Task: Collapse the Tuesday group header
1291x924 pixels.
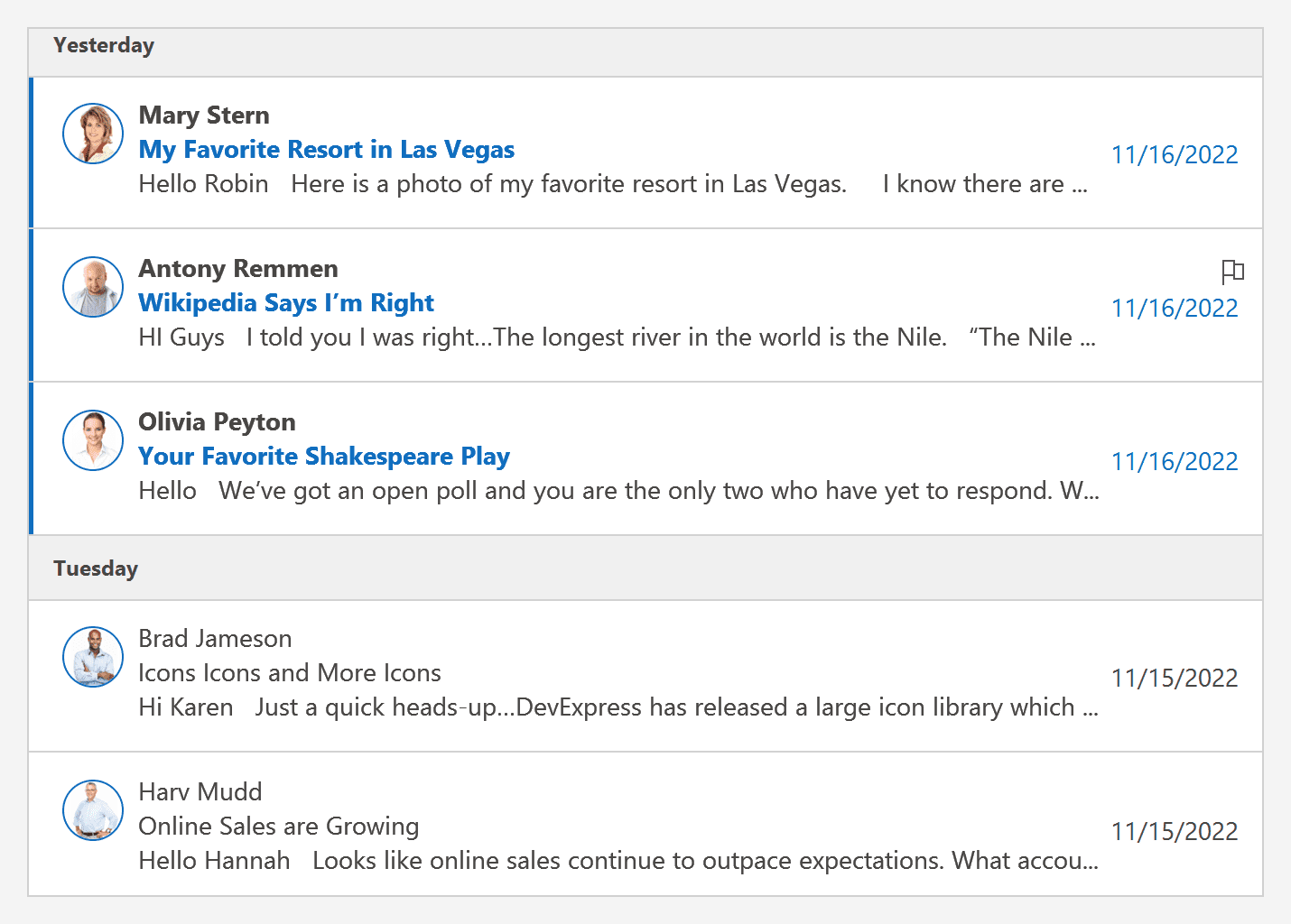Action: pos(96,568)
